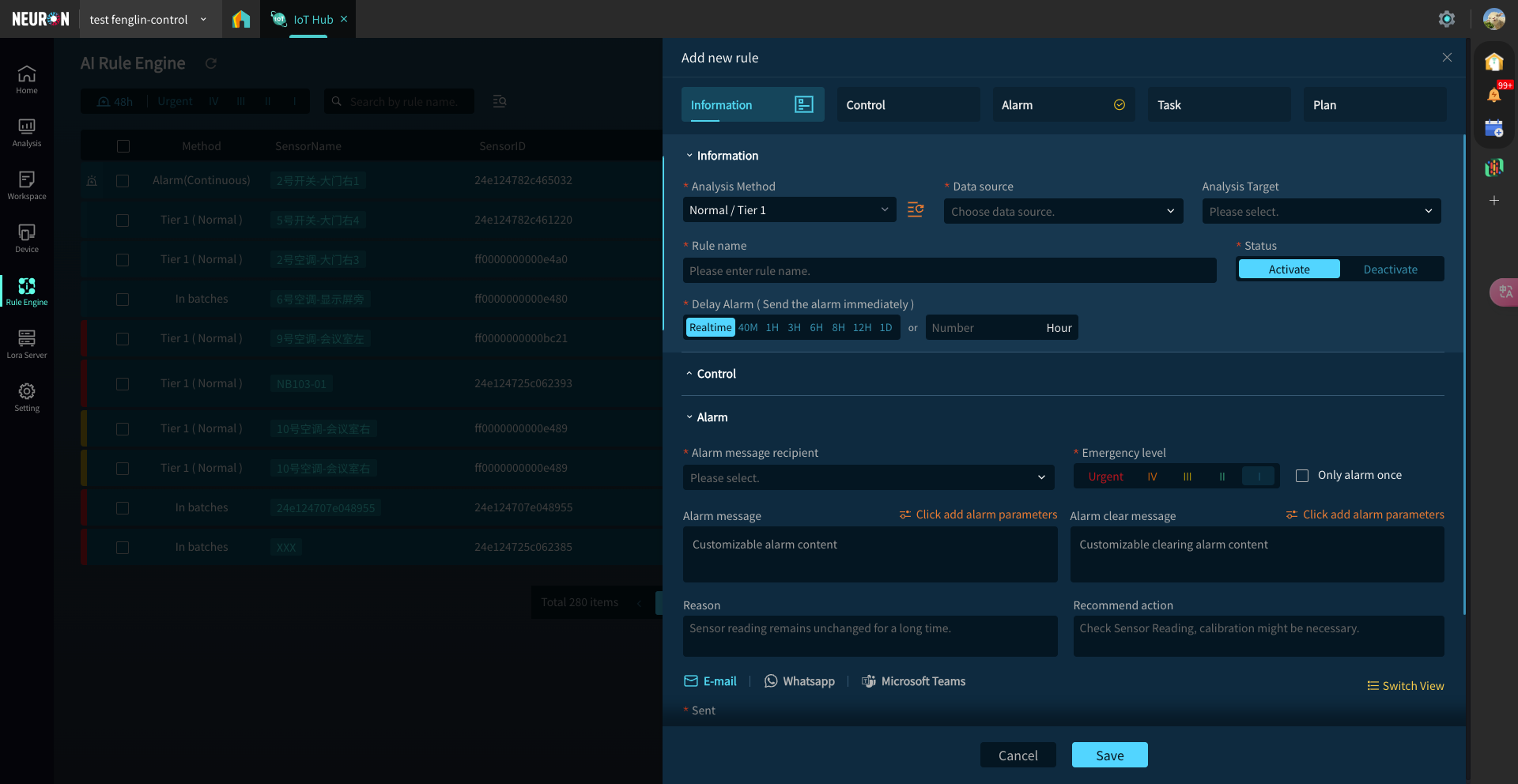Open the chart app icon in right dock

coord(1494,167)
